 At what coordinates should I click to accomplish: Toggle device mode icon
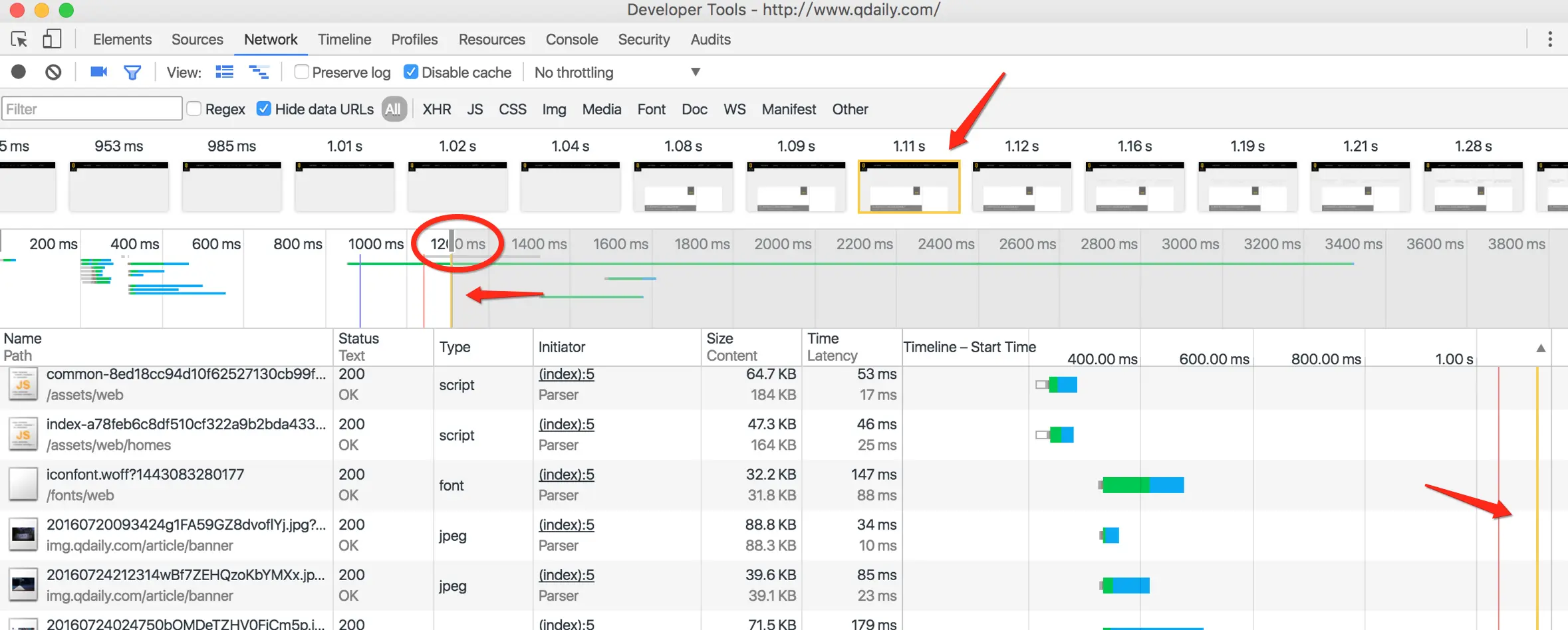pyautogui.click(x=52, y=39)
